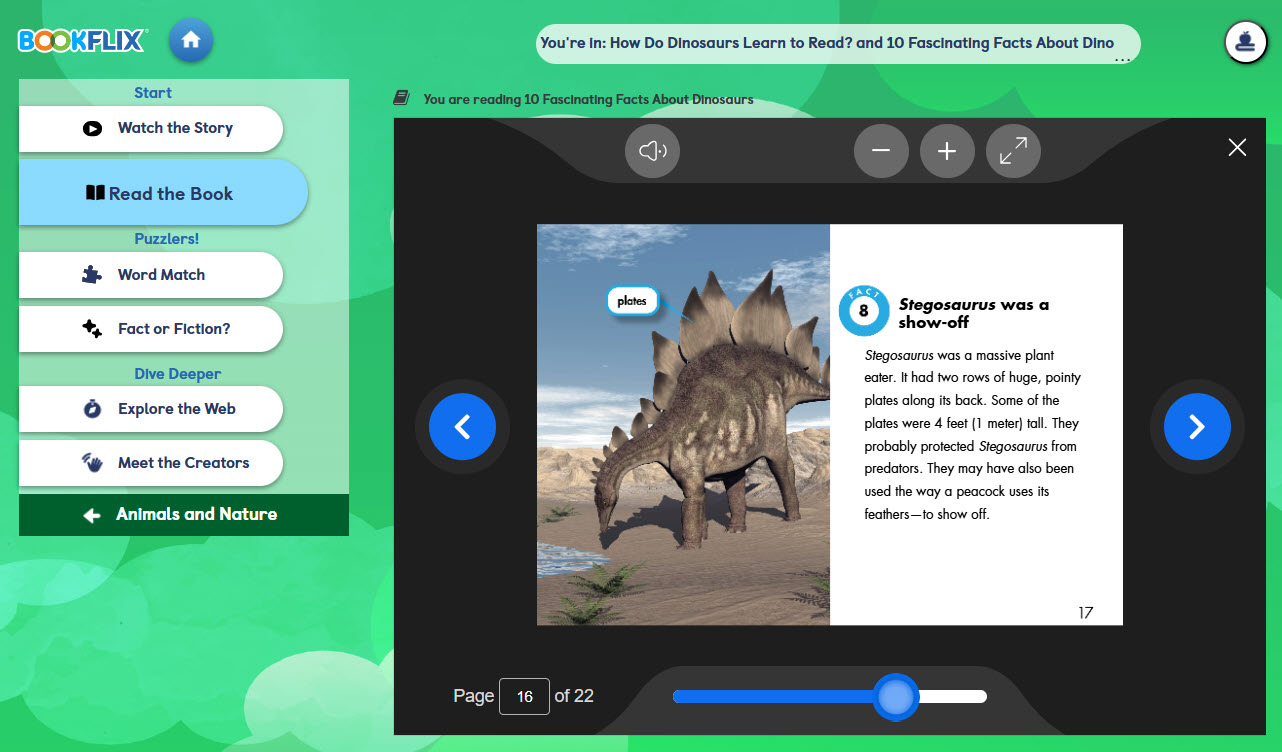
Task: Expand the book to fullscreen
Action: pyautogui.click(x=1013, y=151)
